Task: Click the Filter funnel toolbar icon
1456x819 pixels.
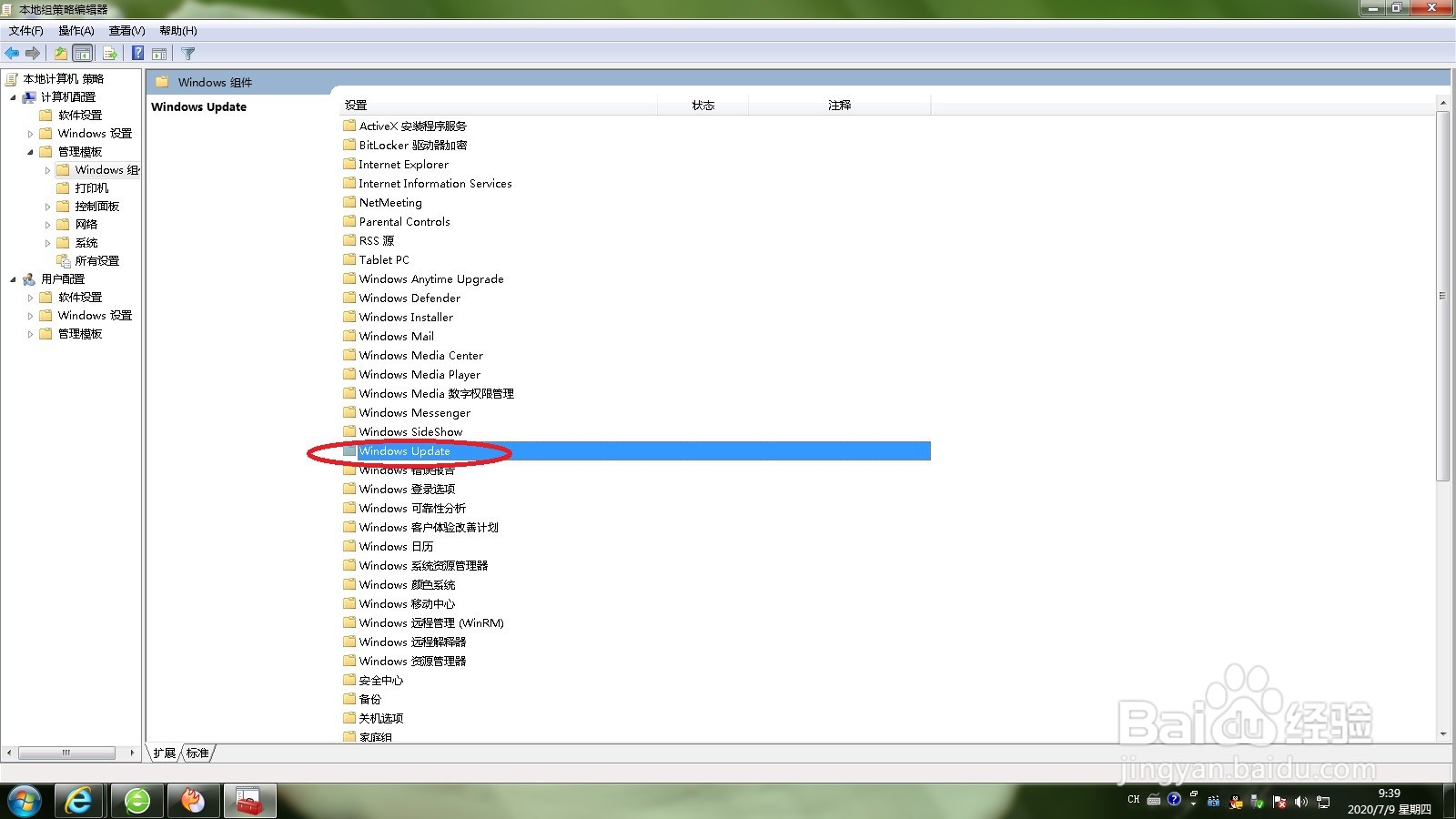Action: point(188,54)
